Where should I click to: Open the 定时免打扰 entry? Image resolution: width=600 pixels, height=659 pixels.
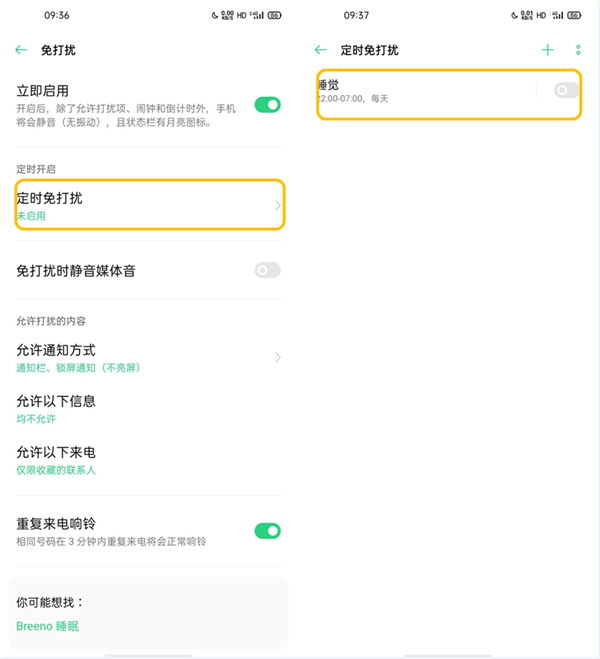point(140,205)
